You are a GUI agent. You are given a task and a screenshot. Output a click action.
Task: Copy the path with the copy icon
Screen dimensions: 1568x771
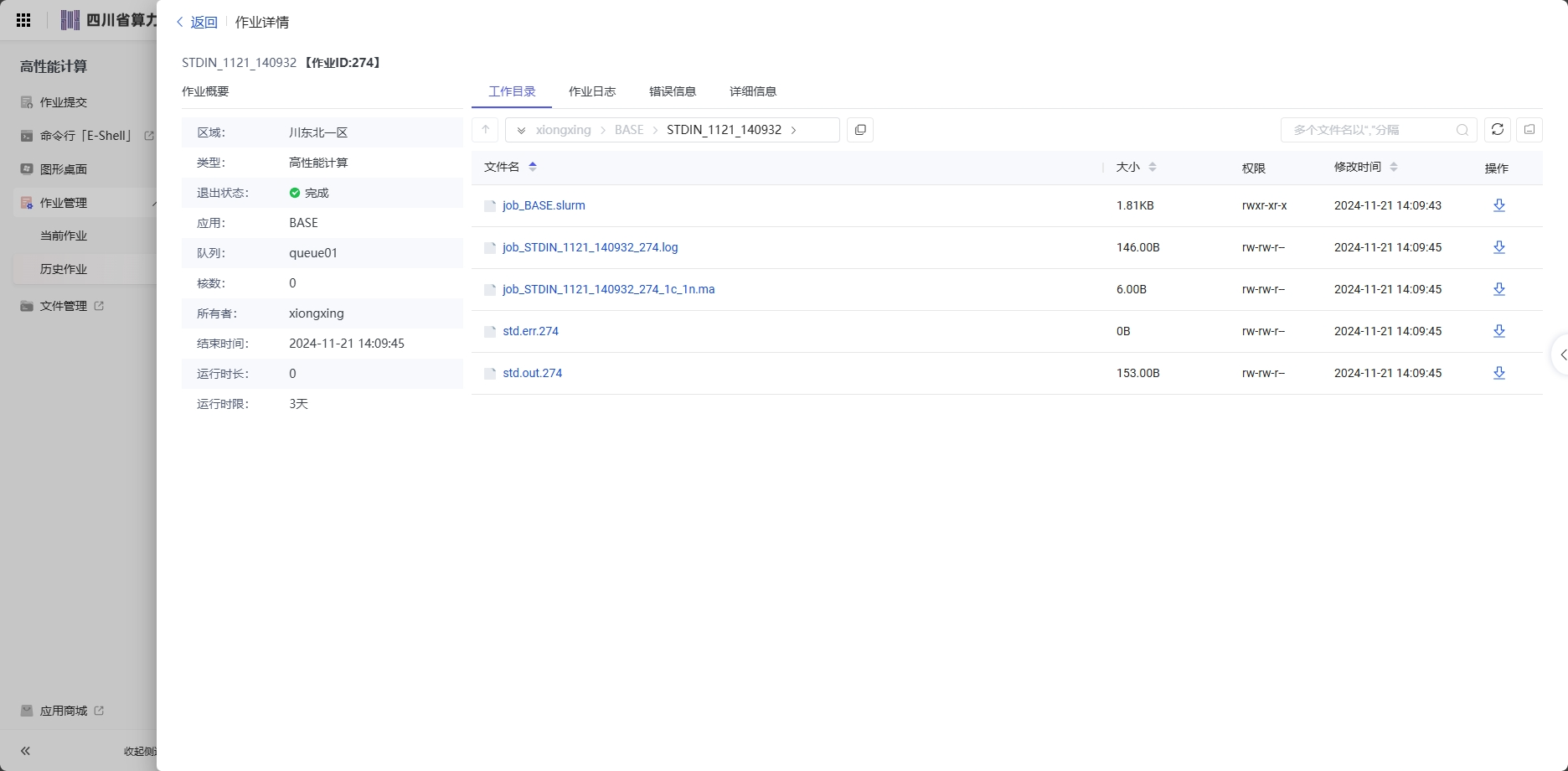860,130
